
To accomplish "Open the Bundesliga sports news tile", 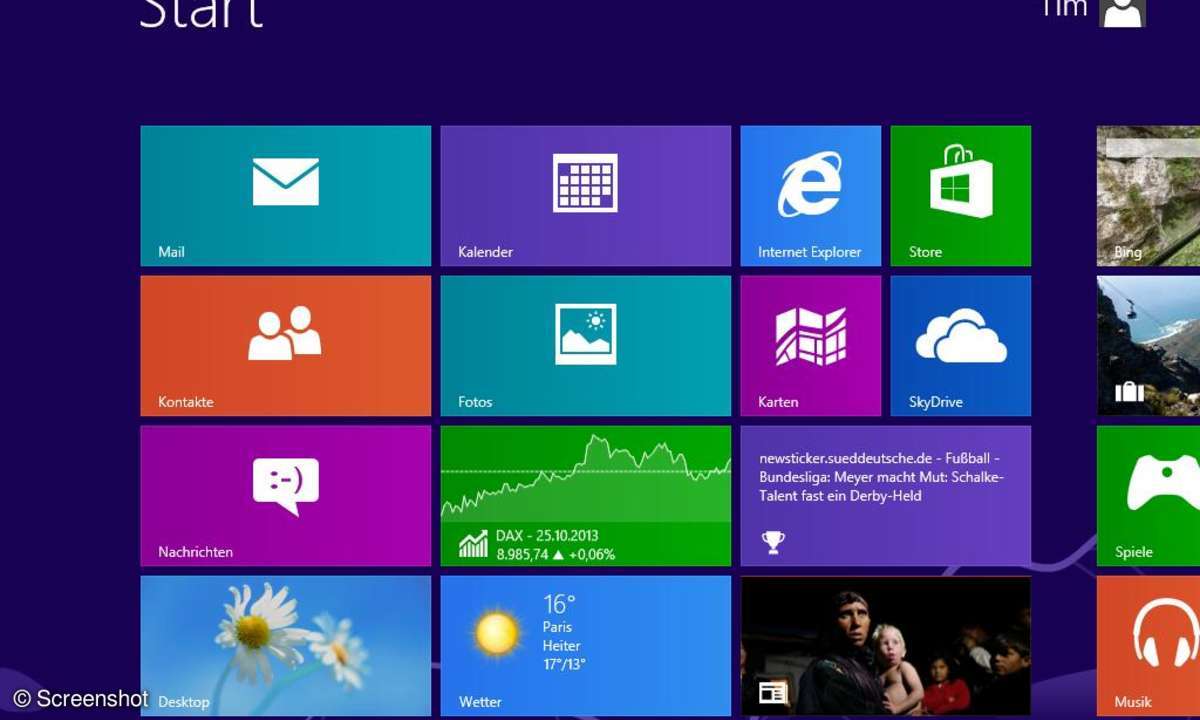I will [x=886, y=496].
